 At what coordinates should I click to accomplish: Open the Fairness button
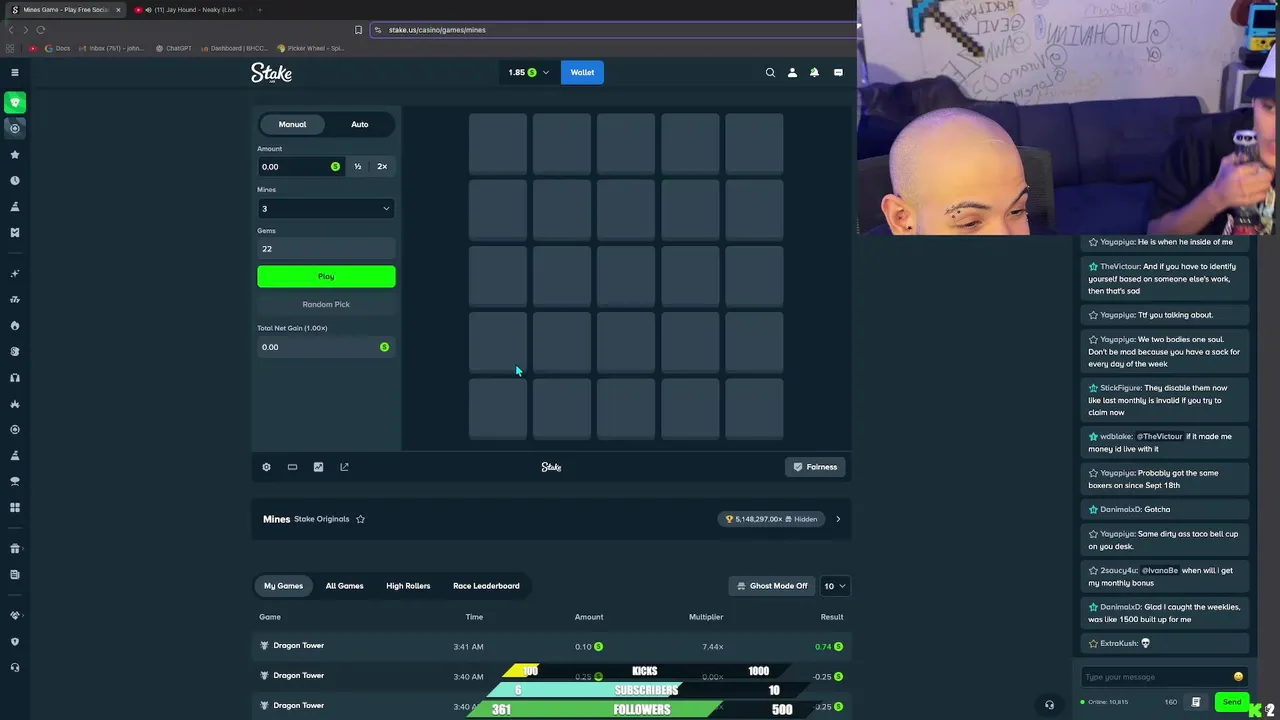[x=815, y=467]
